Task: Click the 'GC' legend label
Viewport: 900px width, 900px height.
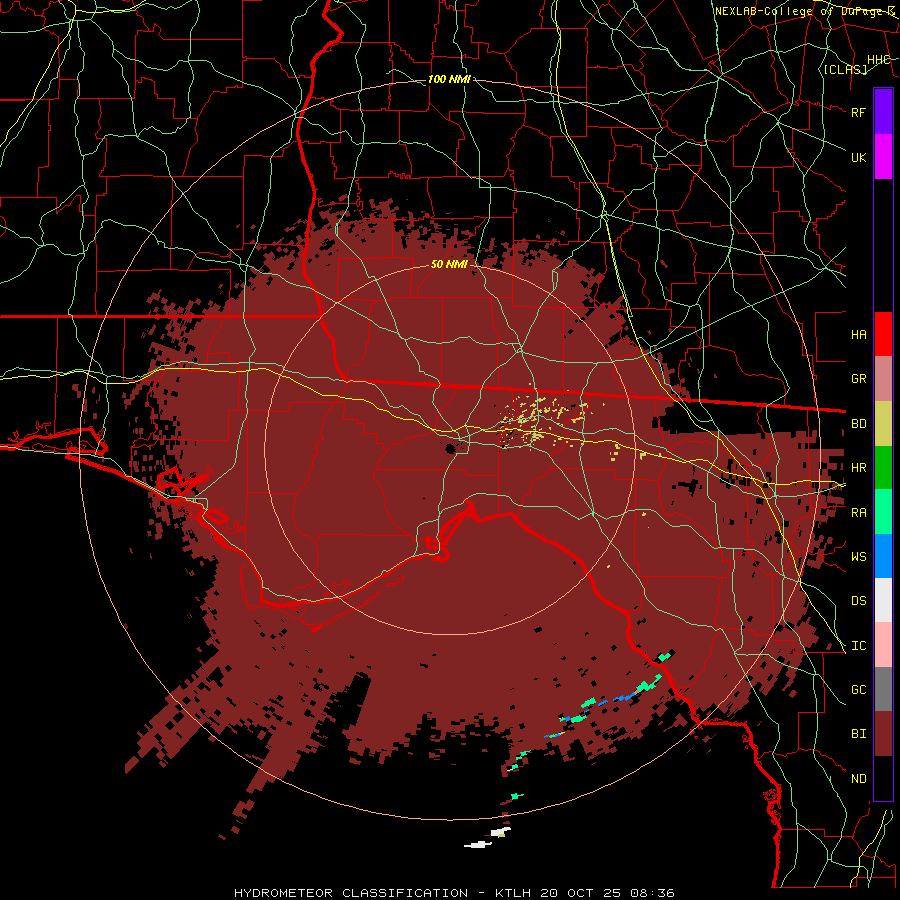Action: (x=858, y=690)
